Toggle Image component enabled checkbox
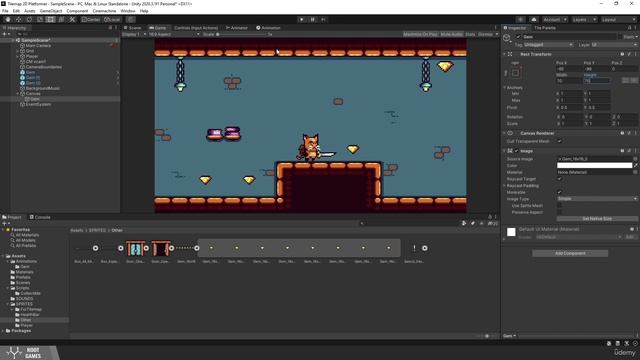The width and height of the screenshot is (640, 360). point(516,151)
